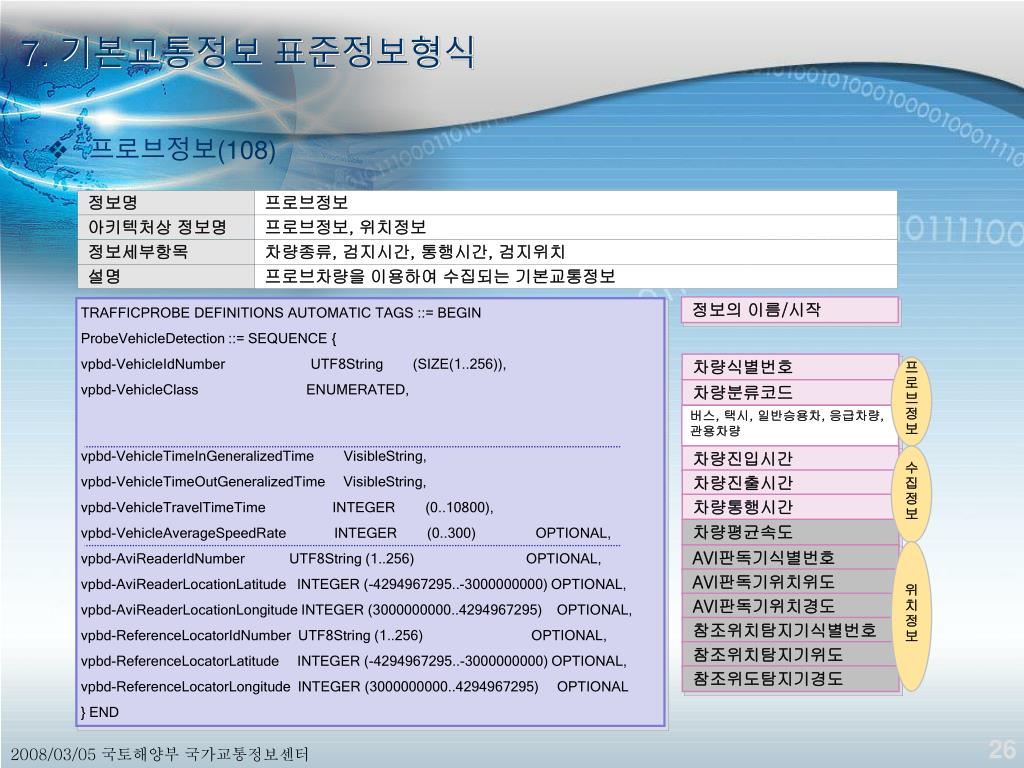Click the yellow '수집정보' oval

912,492
